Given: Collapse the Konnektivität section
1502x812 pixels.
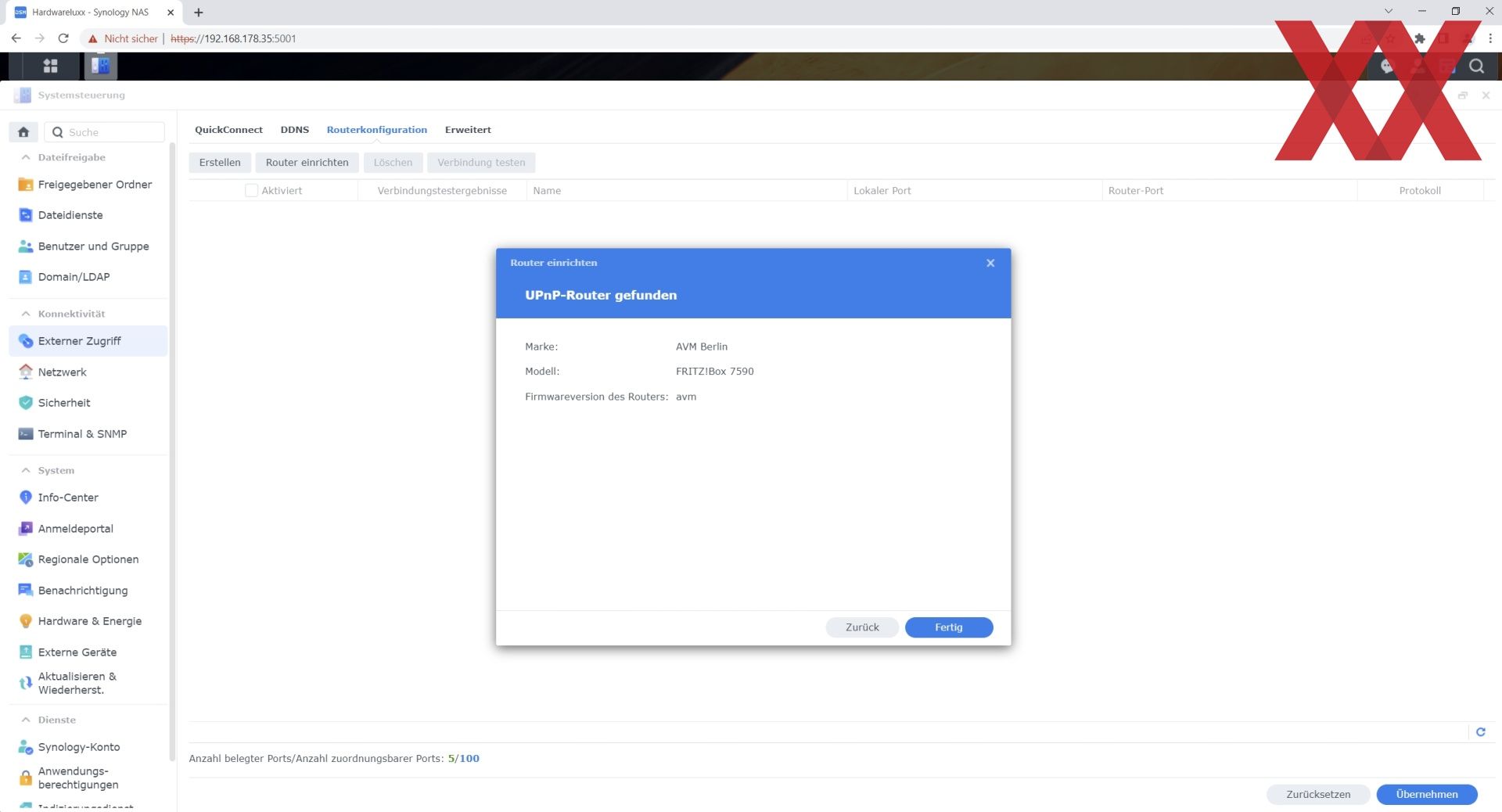Looking at the screenshot, I should click(26, 314).
